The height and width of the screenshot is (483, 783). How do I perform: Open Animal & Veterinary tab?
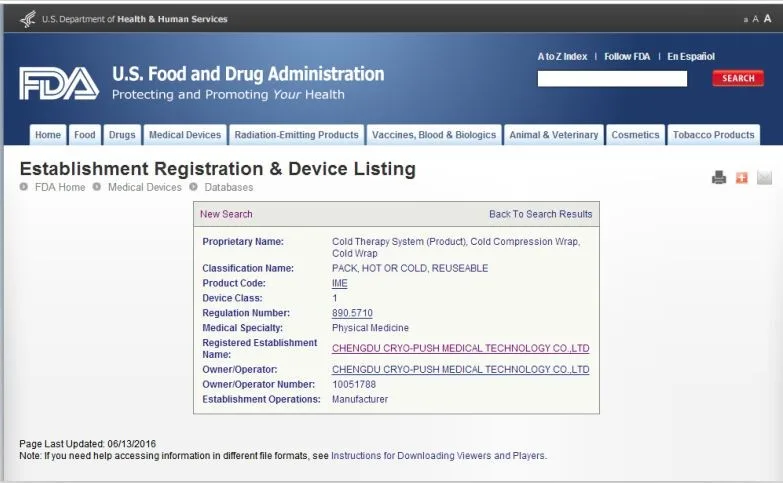[x=554, y=135]
